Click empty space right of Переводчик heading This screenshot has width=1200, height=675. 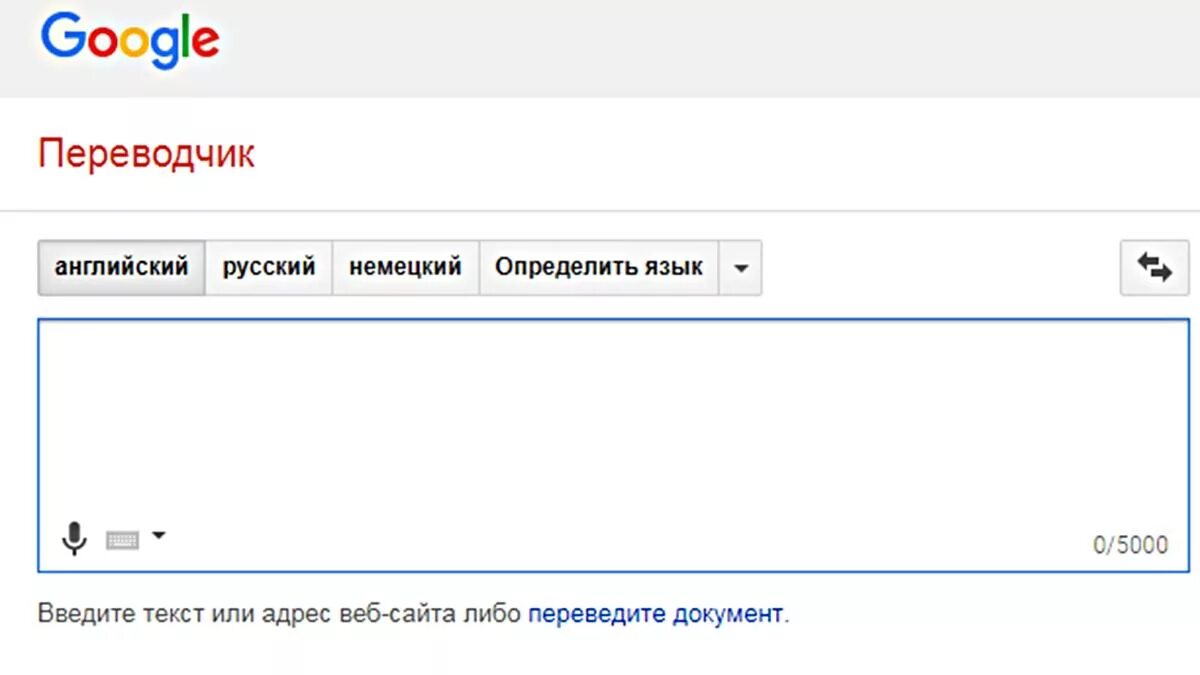[x=700, y=154]
